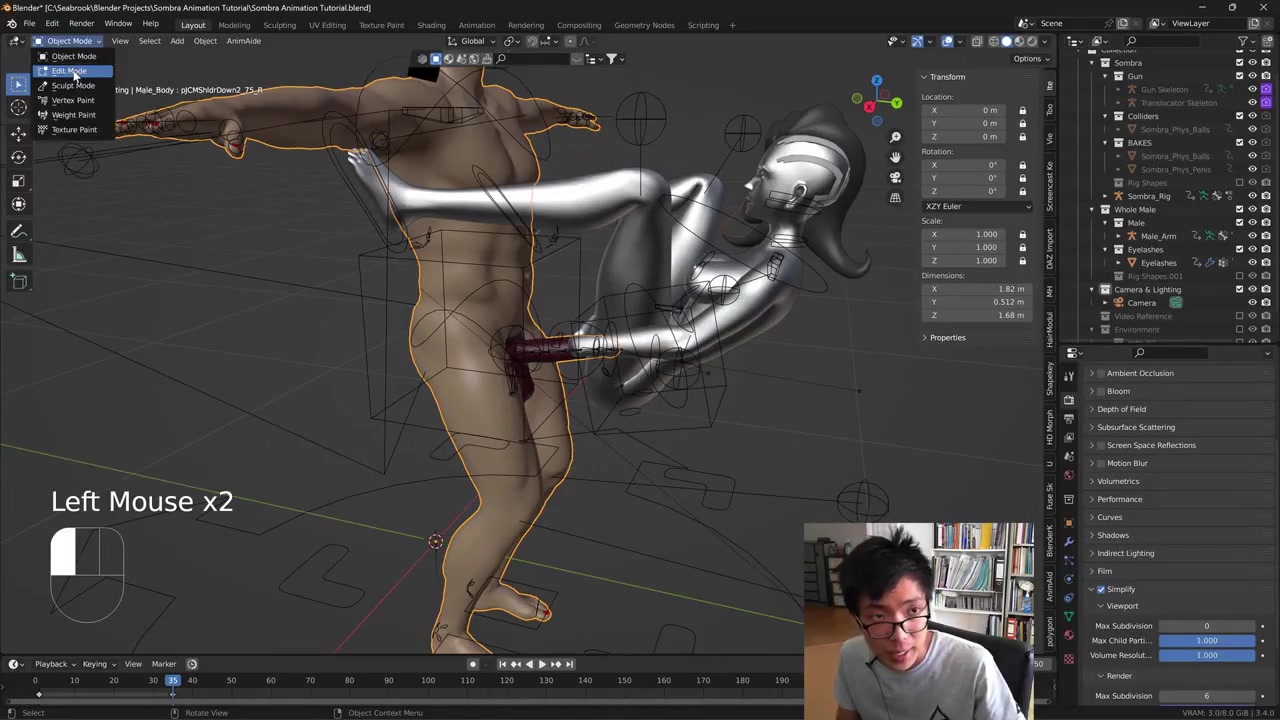Expand the Subsurface Scattering panel

pyautogui.click(x=1135, y=427)
